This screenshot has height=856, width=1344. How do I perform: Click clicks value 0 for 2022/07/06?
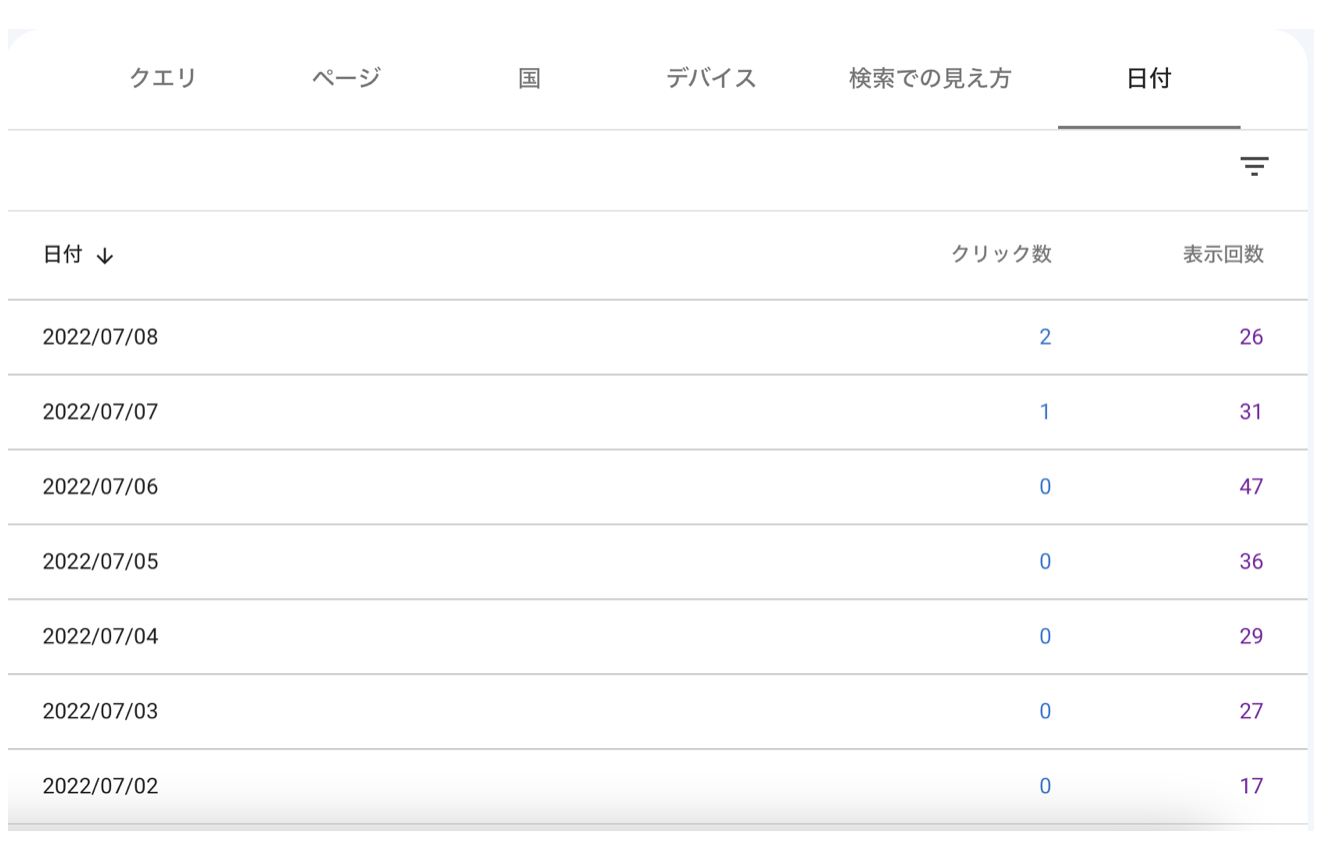click(1045, 487)
